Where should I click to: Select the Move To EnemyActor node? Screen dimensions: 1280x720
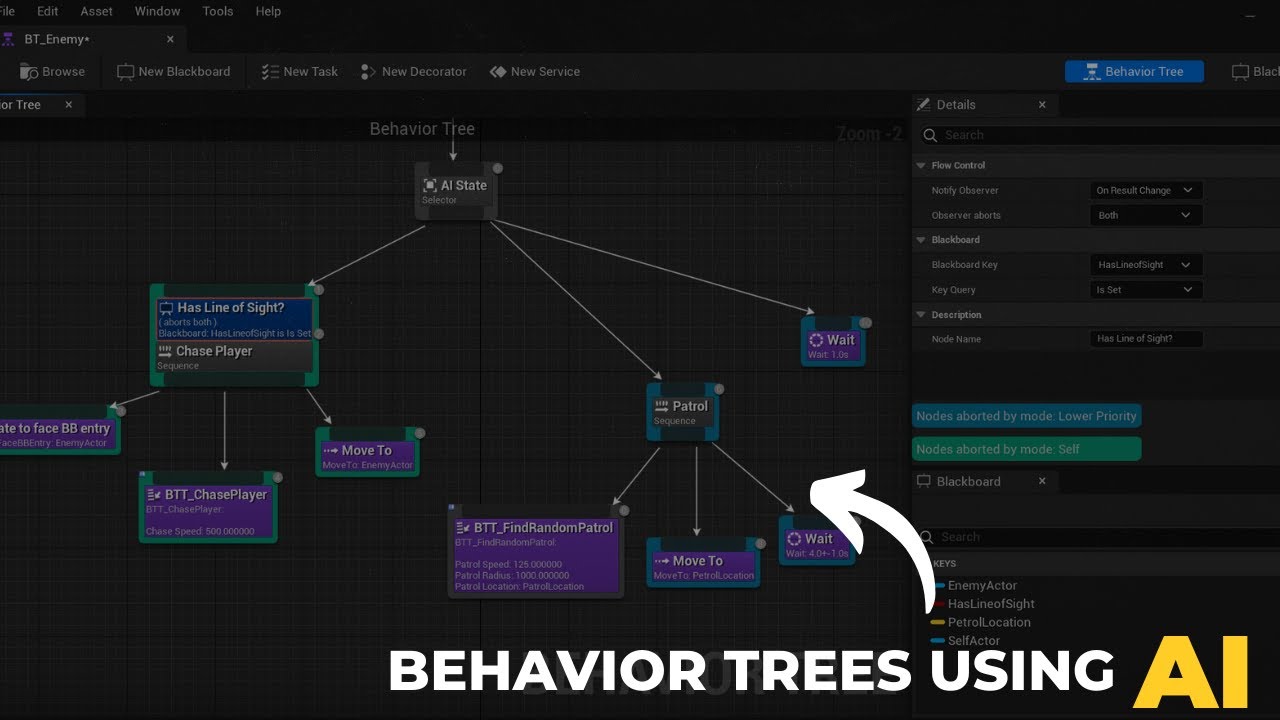tap(368, 453)
